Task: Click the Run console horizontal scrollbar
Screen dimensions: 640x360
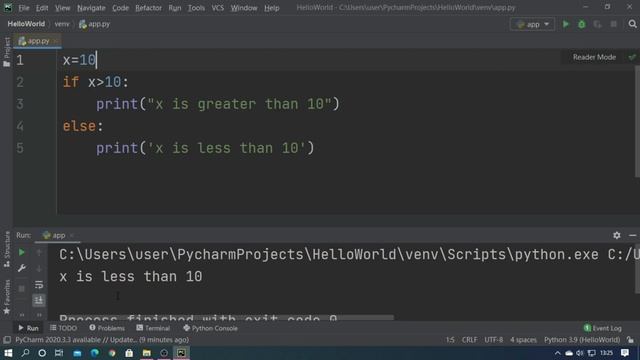Action: [227, 317]
